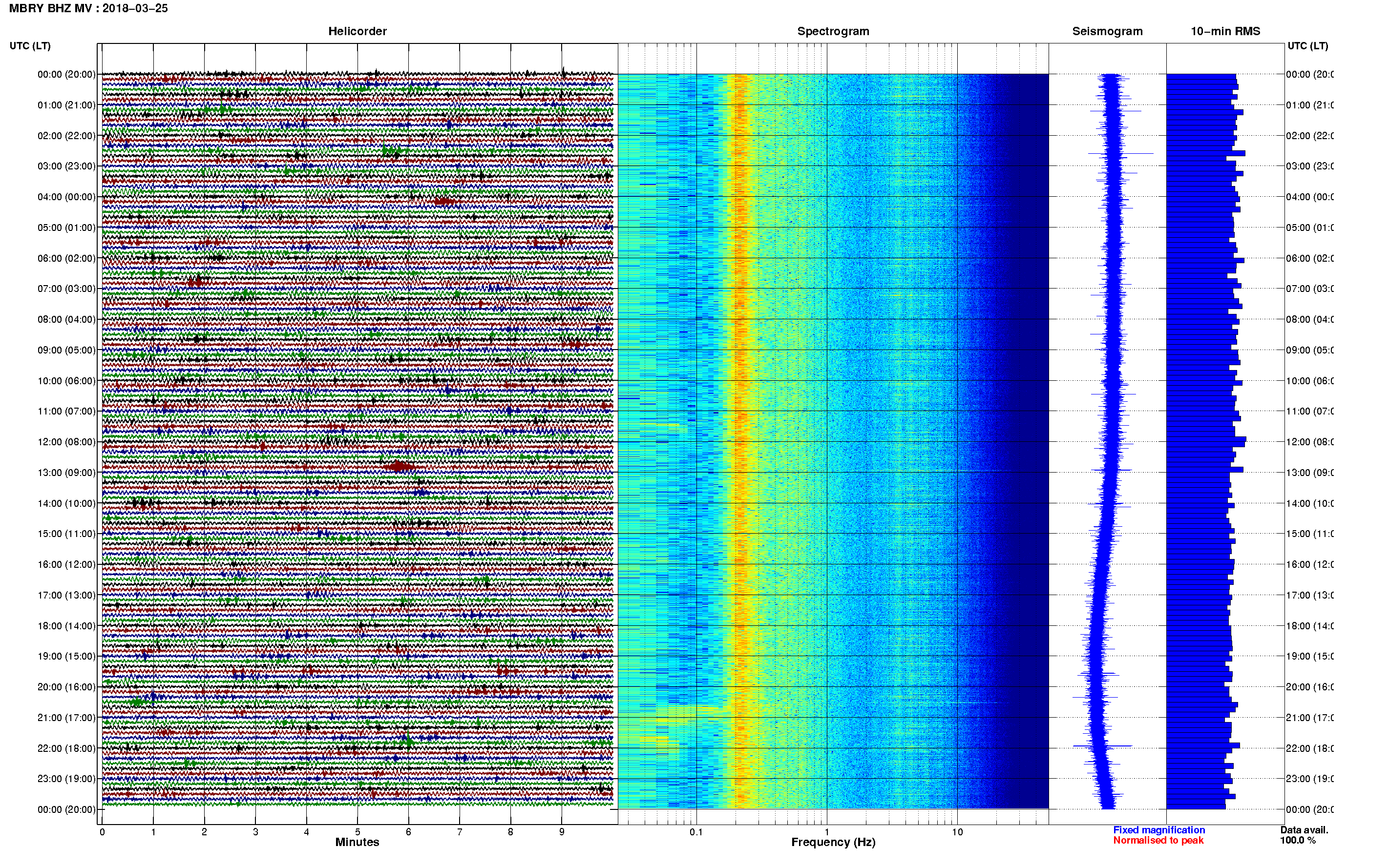Click the '12:00 (08:00)' Helicorder time label
Viewport: 1389px width, 868px height.
66,442
